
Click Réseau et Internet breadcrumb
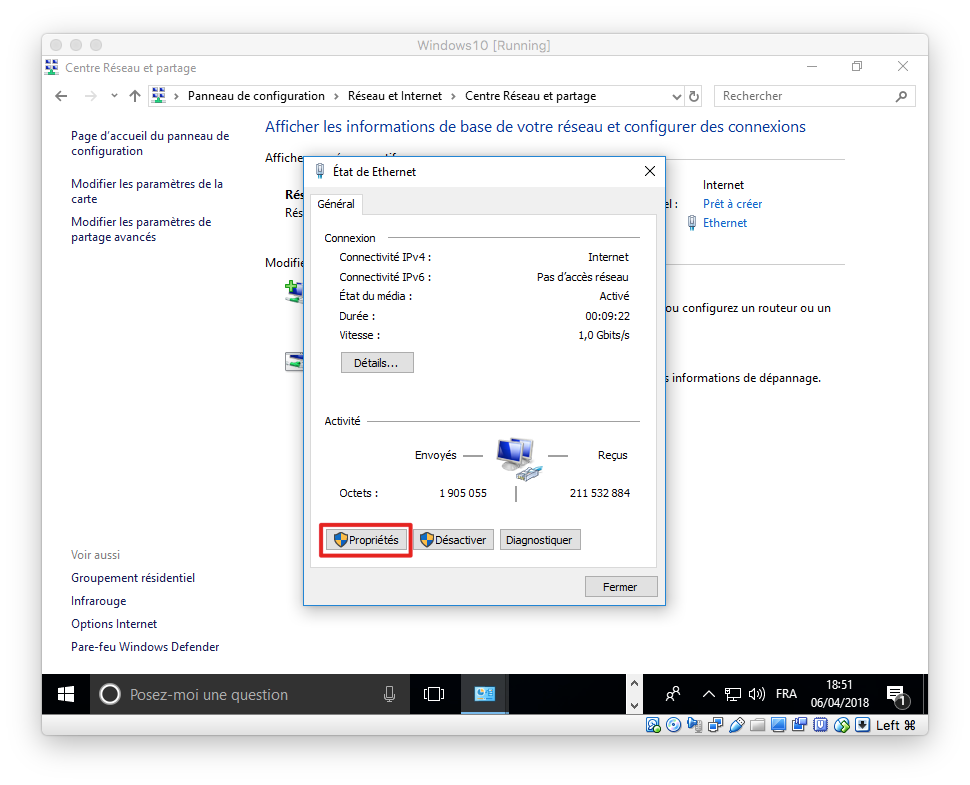[x=395, y=96]
